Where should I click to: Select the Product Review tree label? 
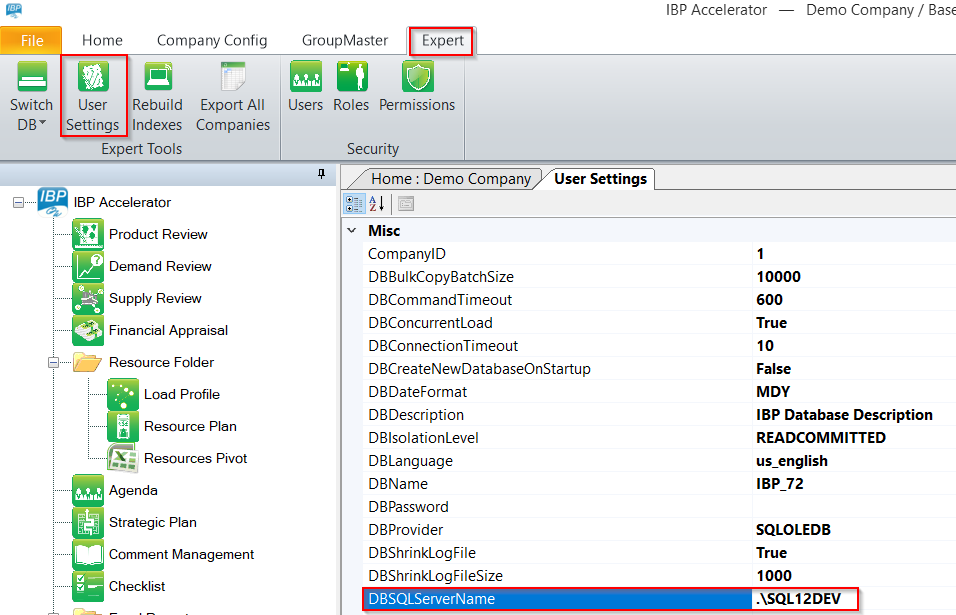click(x=158, y=234)
